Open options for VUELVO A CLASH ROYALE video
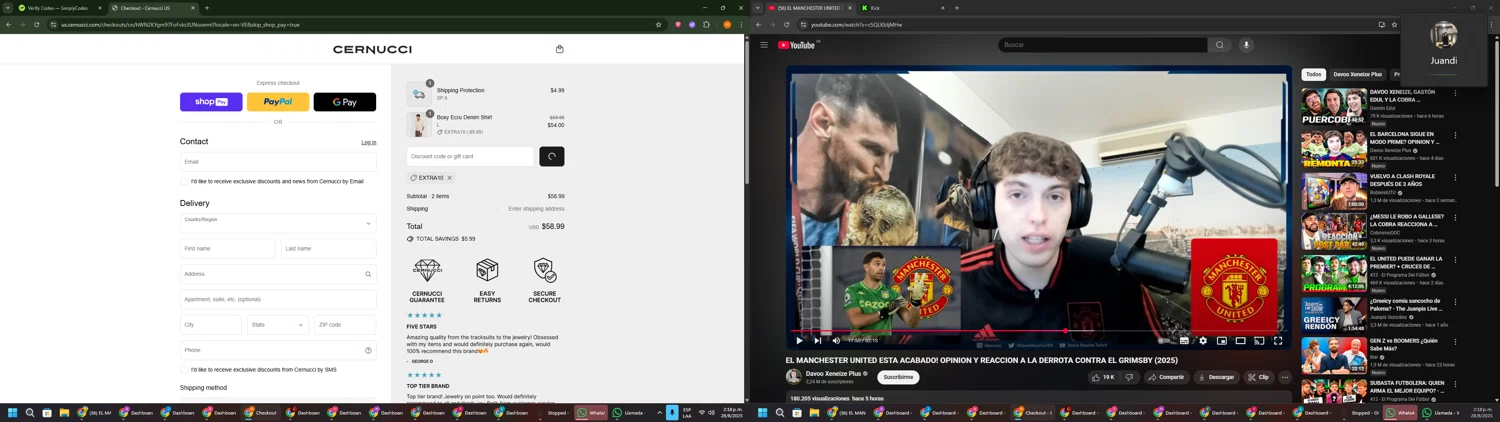Image resolution: width=1500 pixels, height=422 pixels. click(x=1455, y=177)
